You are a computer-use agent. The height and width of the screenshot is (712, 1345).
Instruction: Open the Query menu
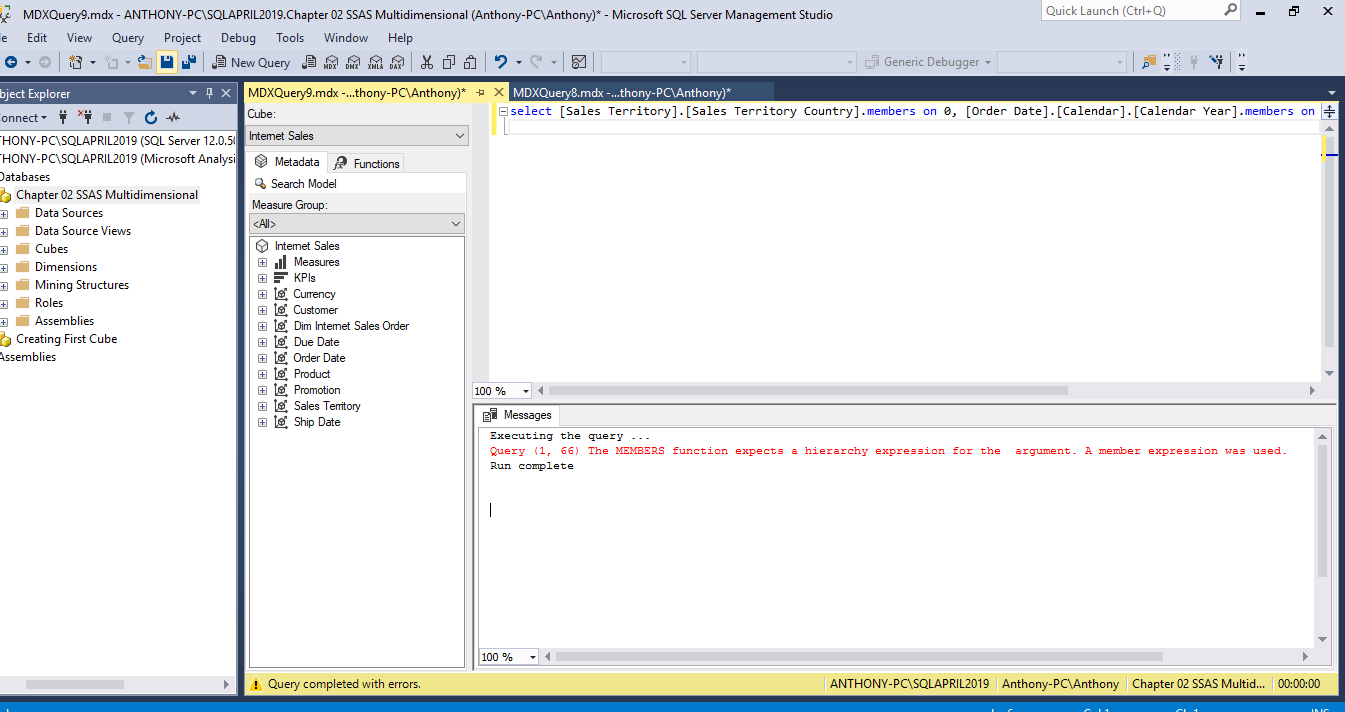click(127, 38)
